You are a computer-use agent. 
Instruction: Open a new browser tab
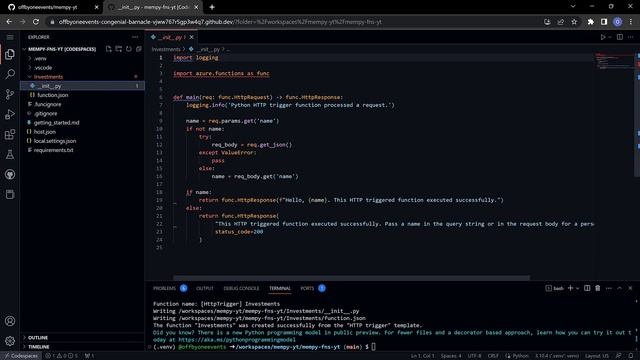212,7
